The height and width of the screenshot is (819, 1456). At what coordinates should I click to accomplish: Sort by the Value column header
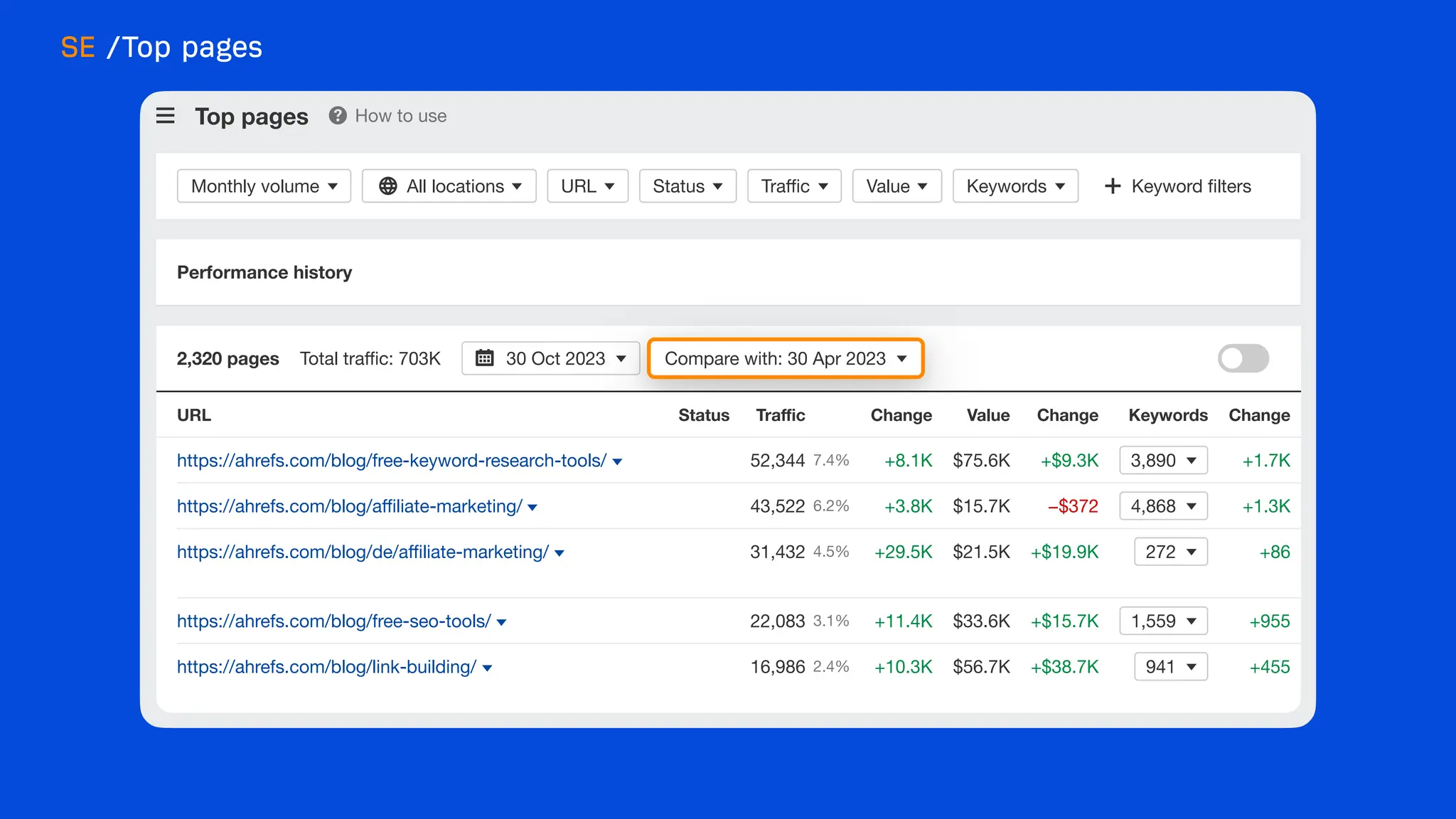988,415
